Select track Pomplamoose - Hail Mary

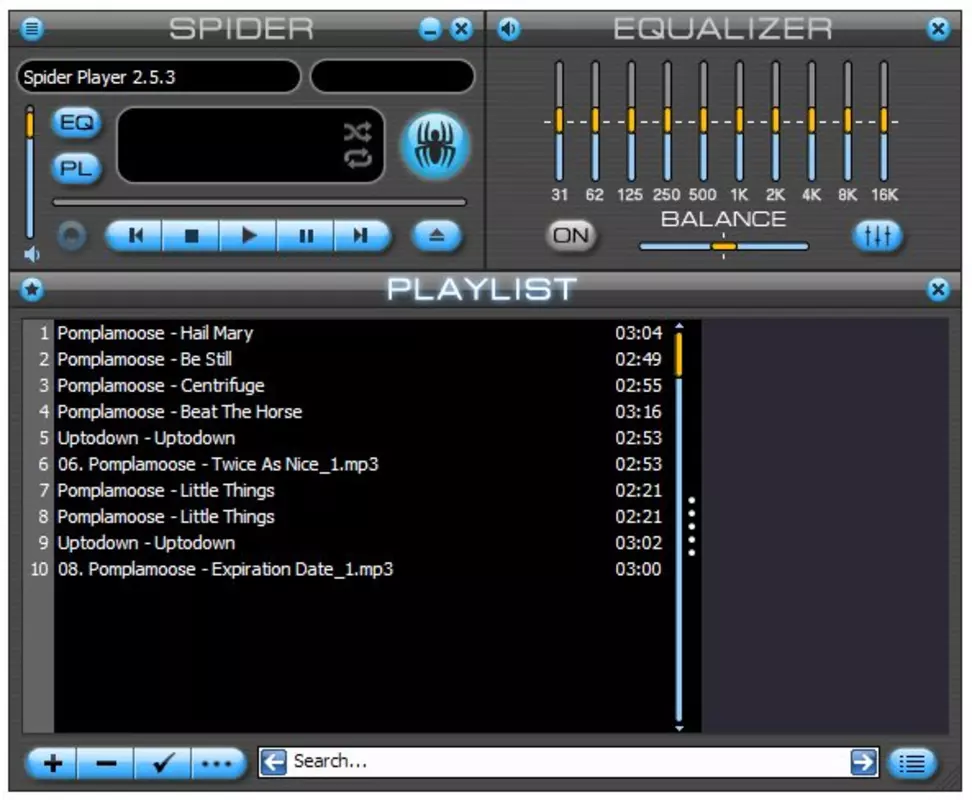pos(360,333)
